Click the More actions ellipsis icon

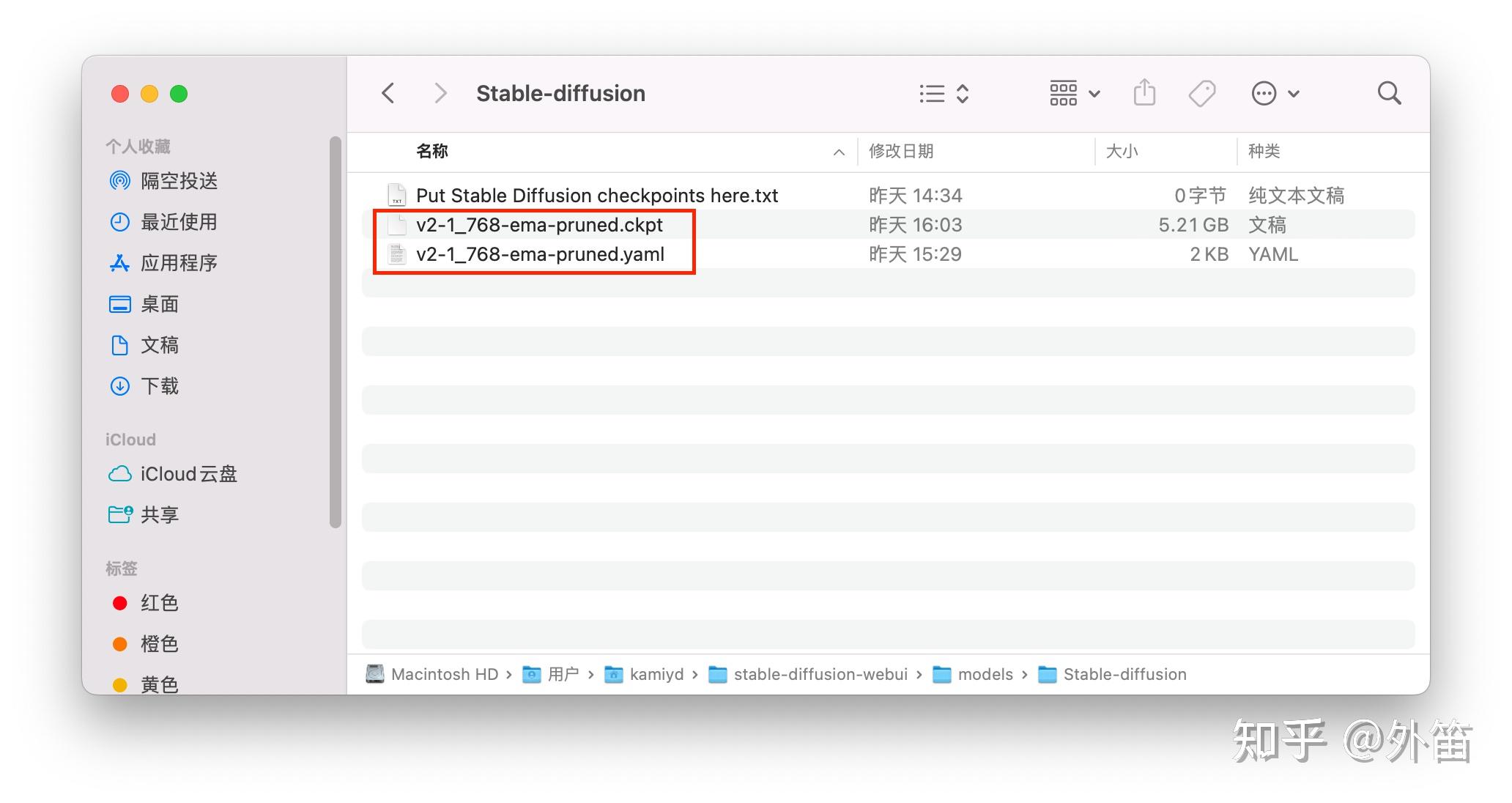click(x=1264, y=93)
